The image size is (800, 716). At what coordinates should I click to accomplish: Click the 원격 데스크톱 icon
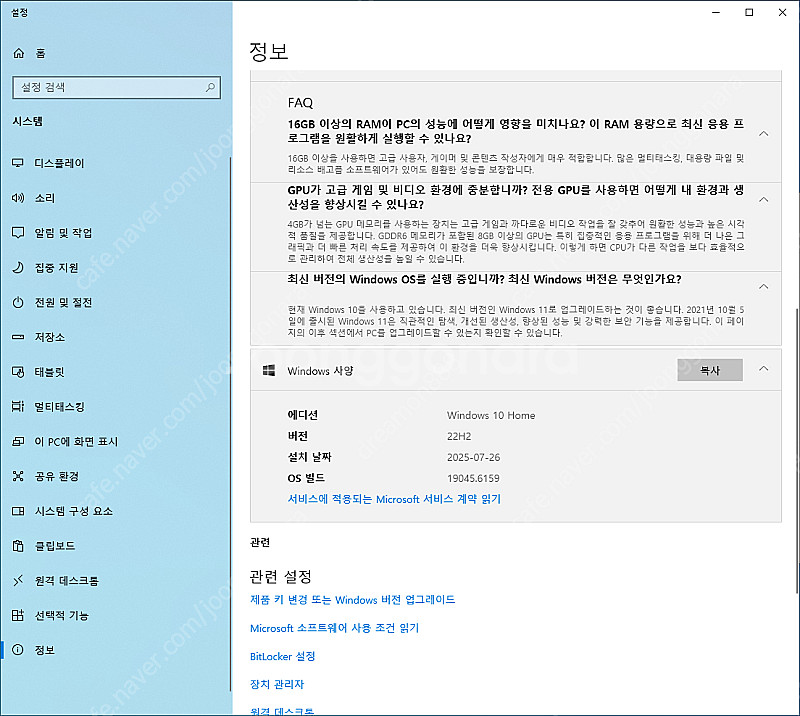18,580
